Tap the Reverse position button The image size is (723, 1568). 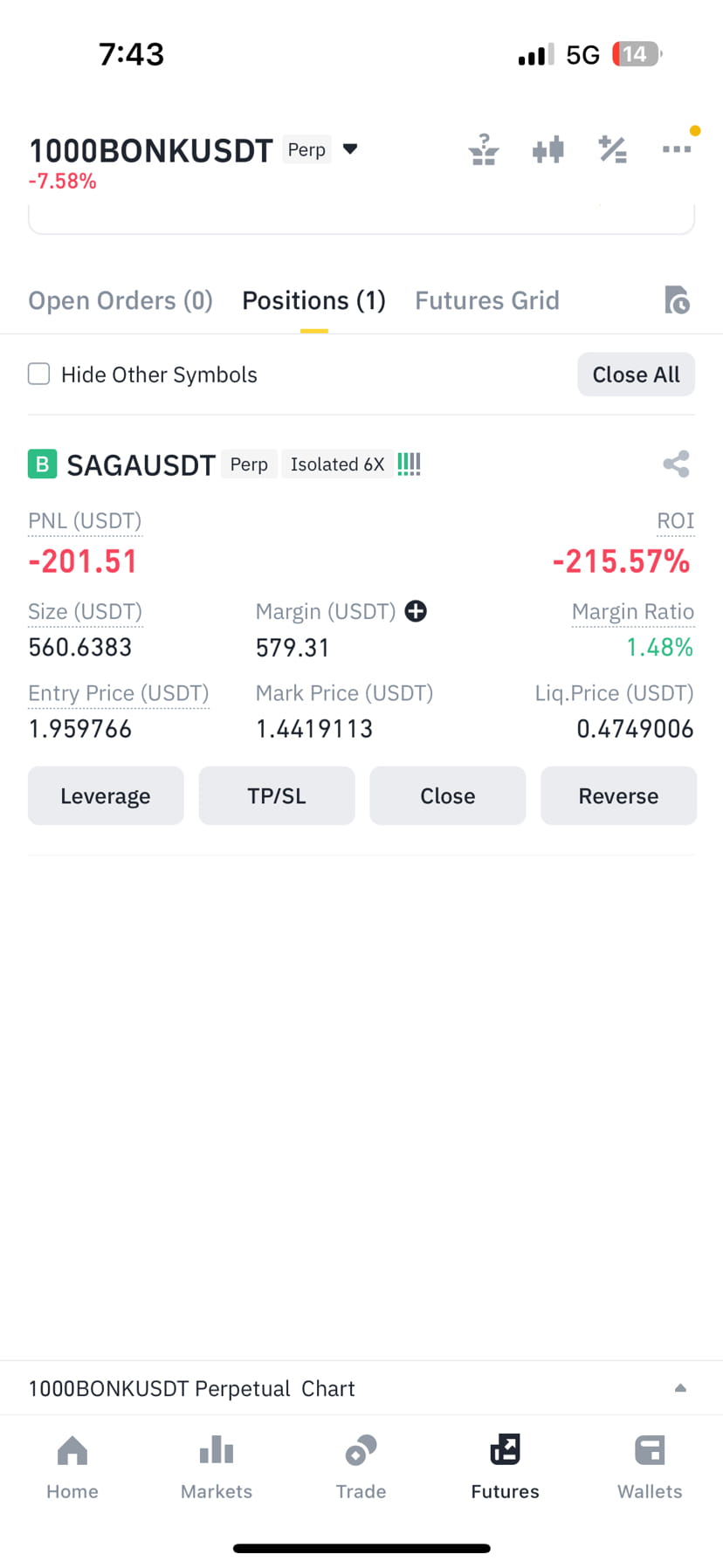pos(618,795)
